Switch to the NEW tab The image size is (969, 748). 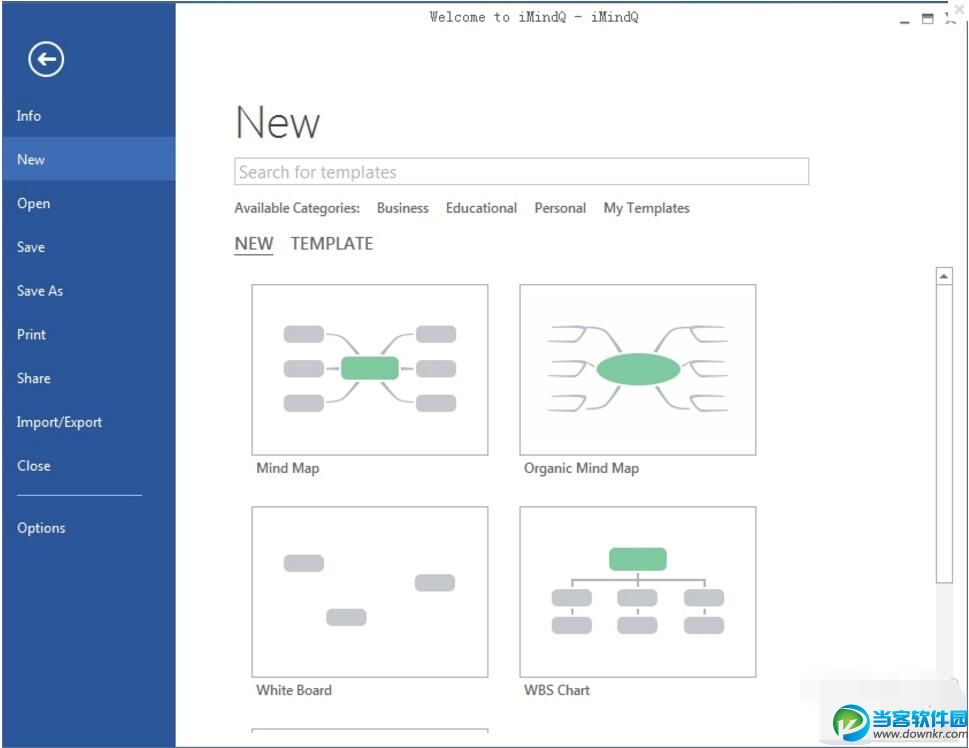coord(254,244)
